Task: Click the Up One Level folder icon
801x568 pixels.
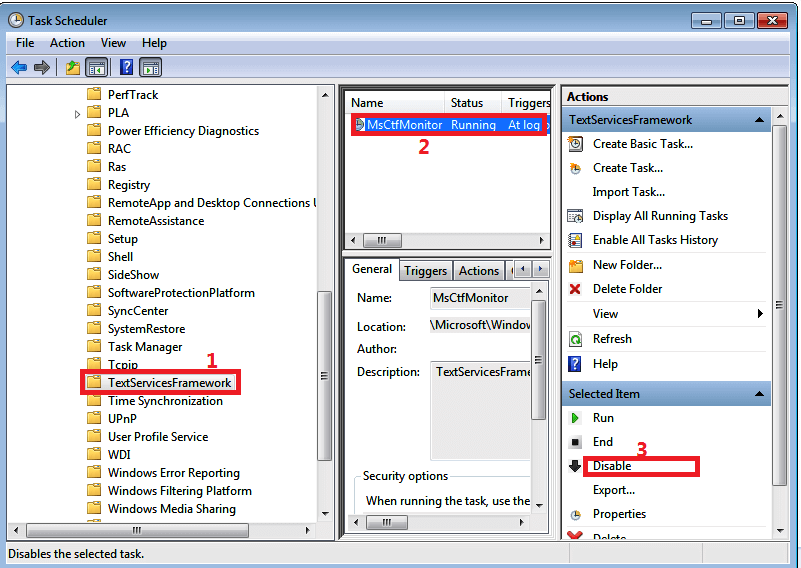Action: coord(72,67)
